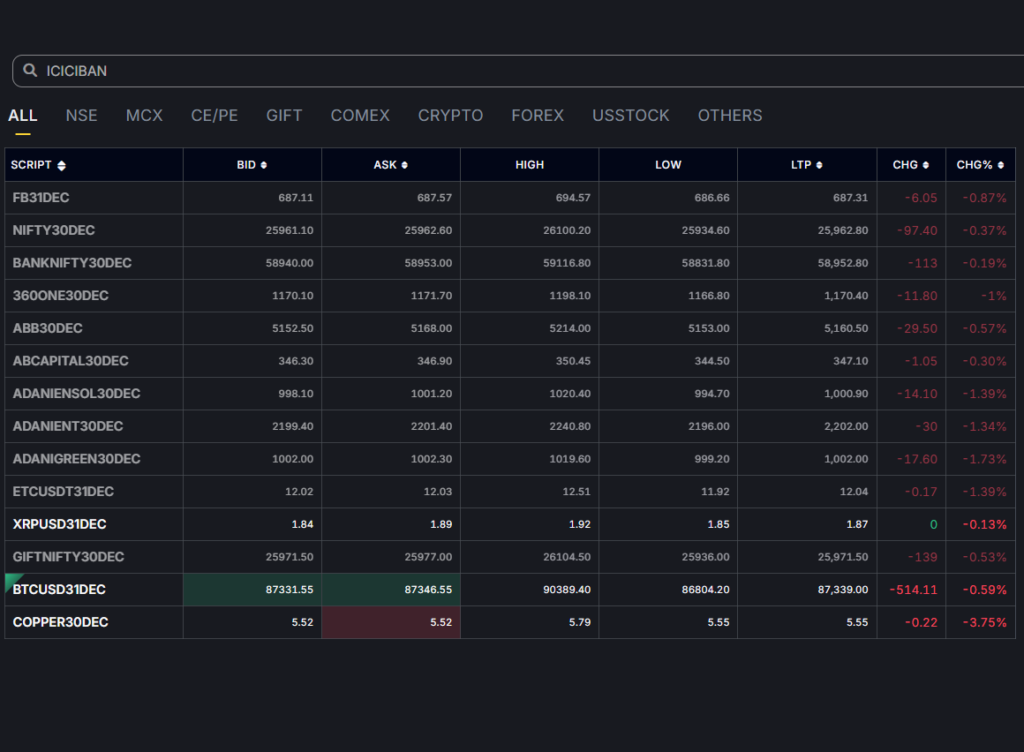Sort by ASK column arrows icon
The image size is (1024, 752).
404,166
